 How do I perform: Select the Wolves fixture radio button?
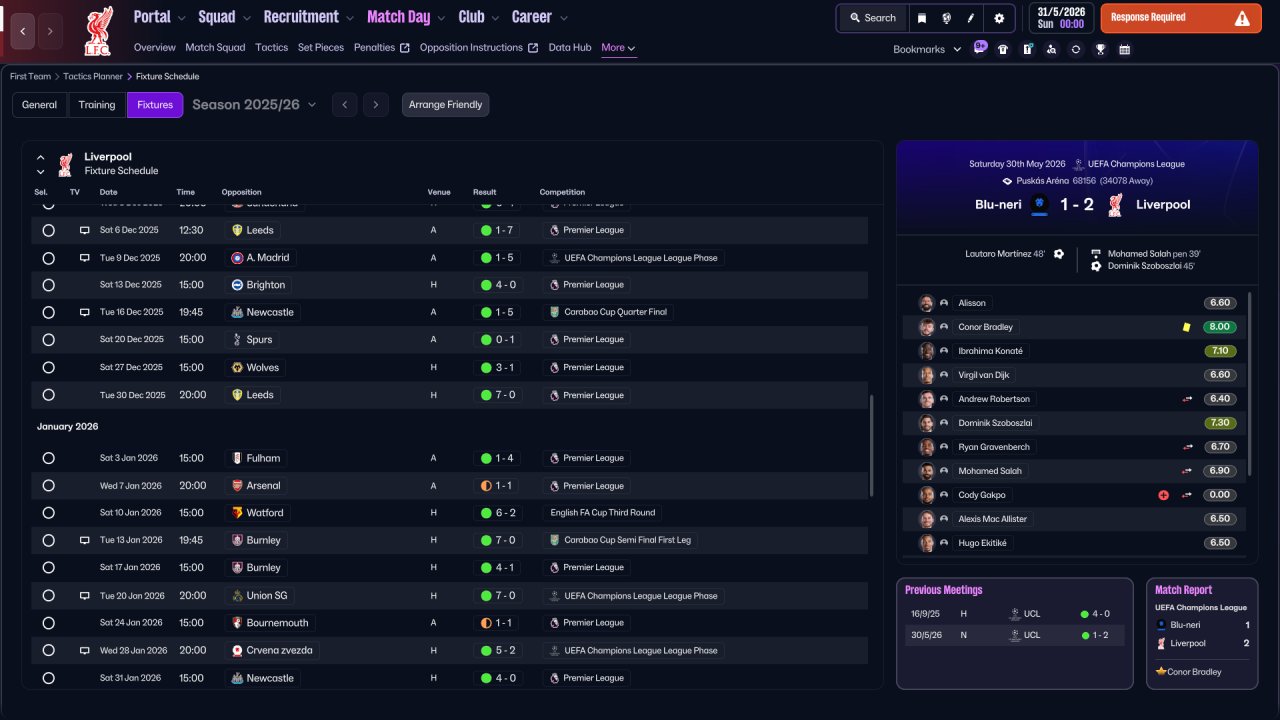click(x=48, y=367)
